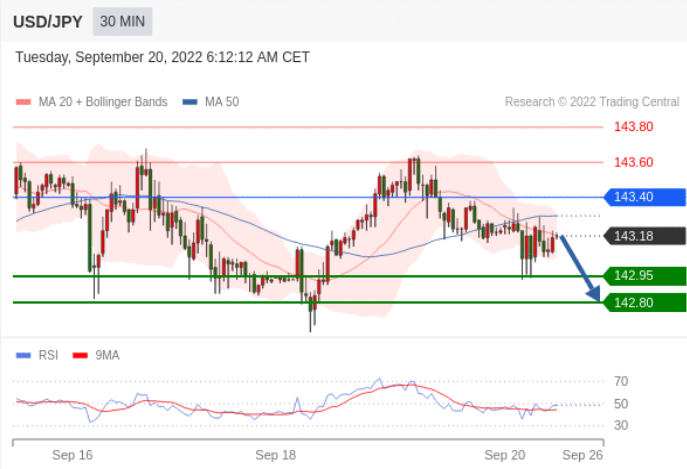
Task: Click the green 142.80 support tag
Action: [645, 303]
